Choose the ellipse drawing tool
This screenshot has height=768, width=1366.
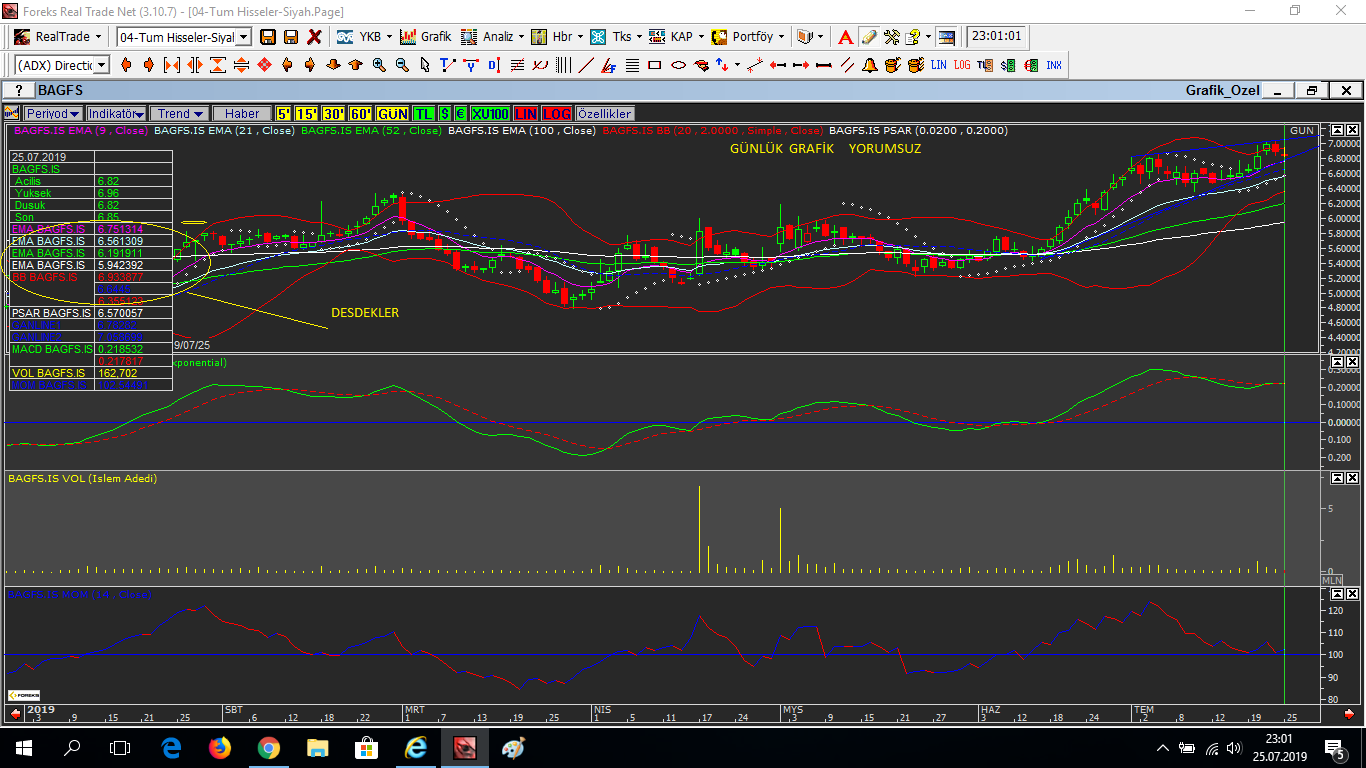(x=677, y=65)
